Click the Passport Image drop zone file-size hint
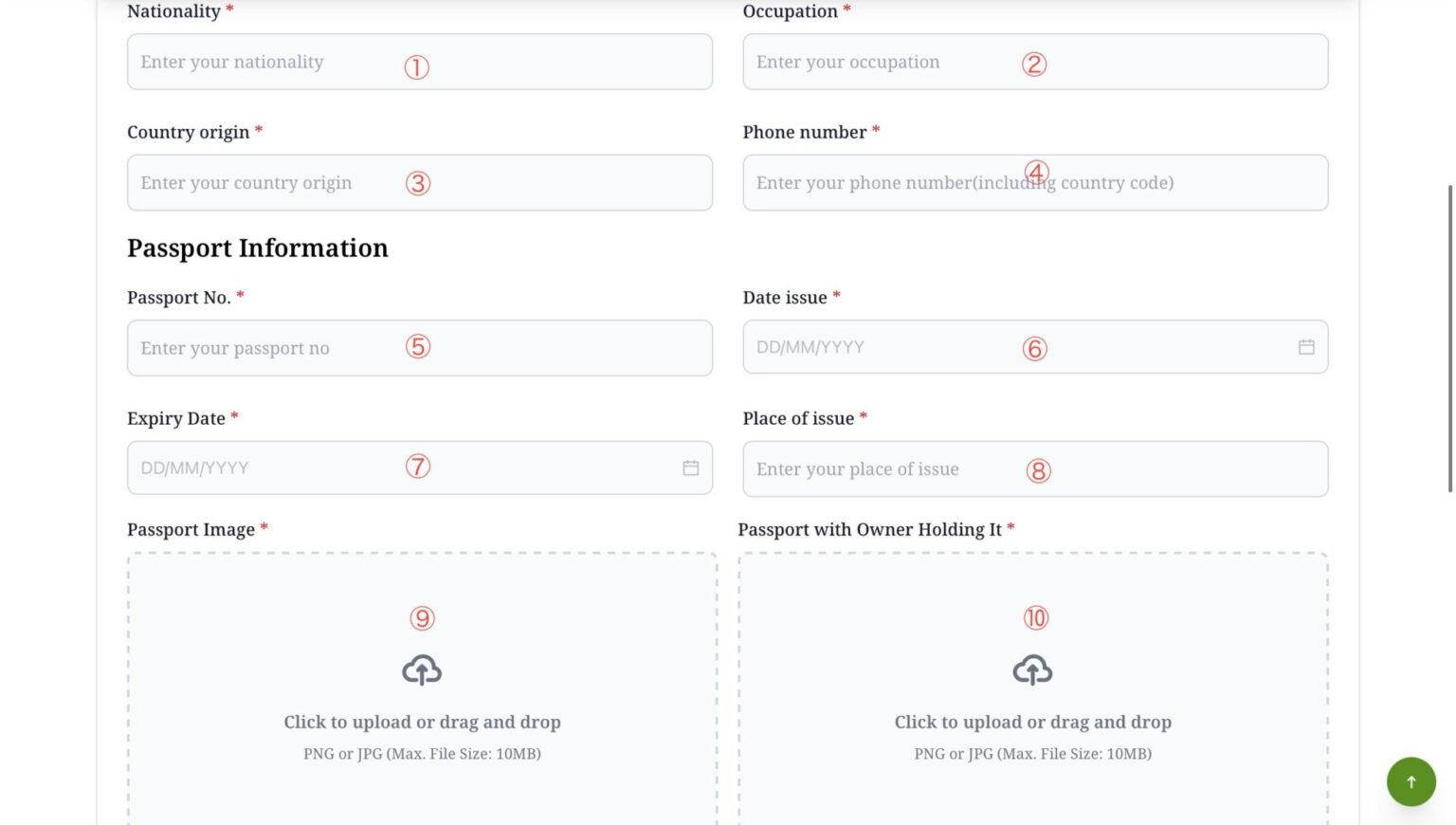 [x=422, y=754]
